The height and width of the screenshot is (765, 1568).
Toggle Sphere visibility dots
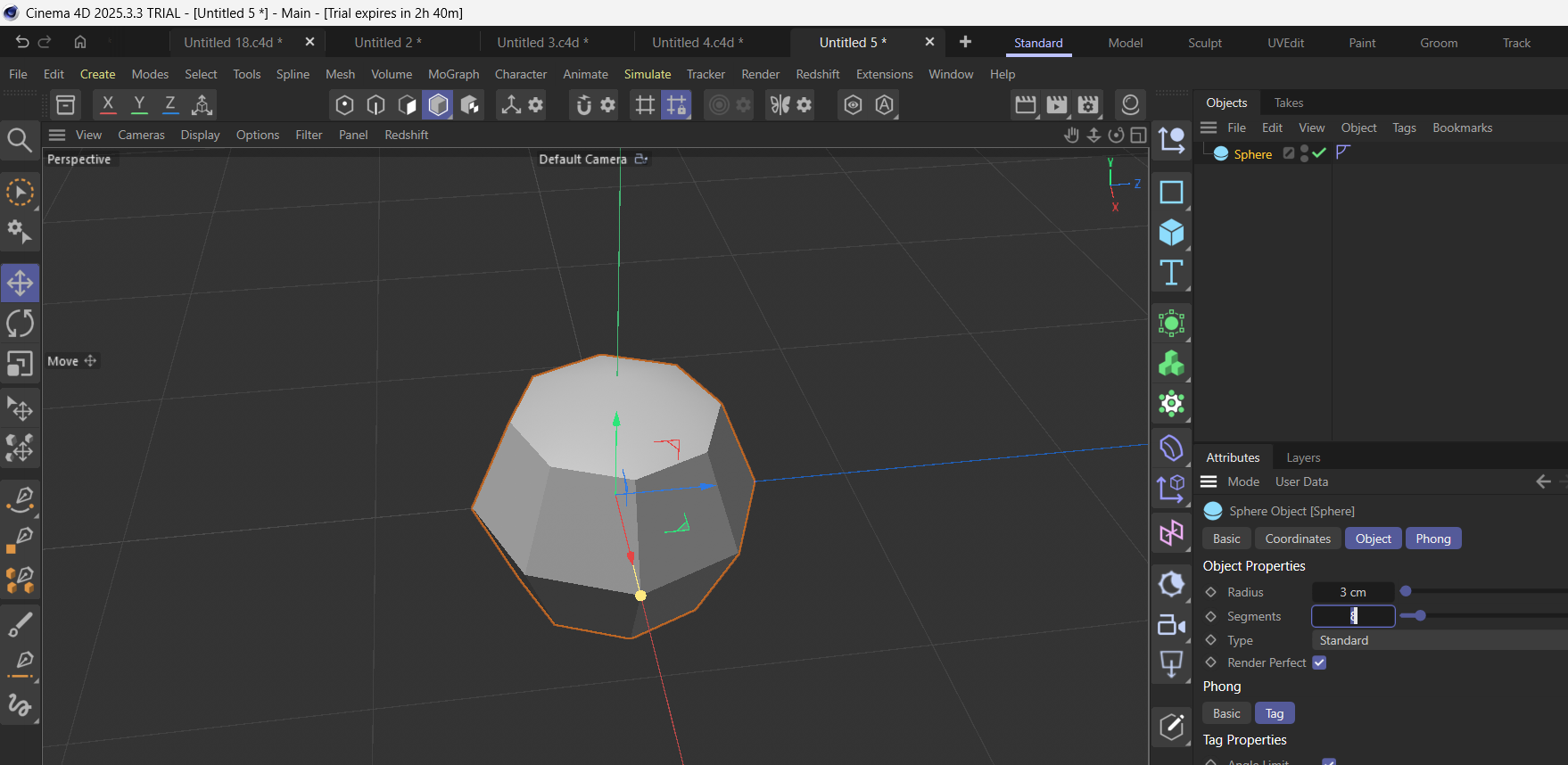point(1304,153)
